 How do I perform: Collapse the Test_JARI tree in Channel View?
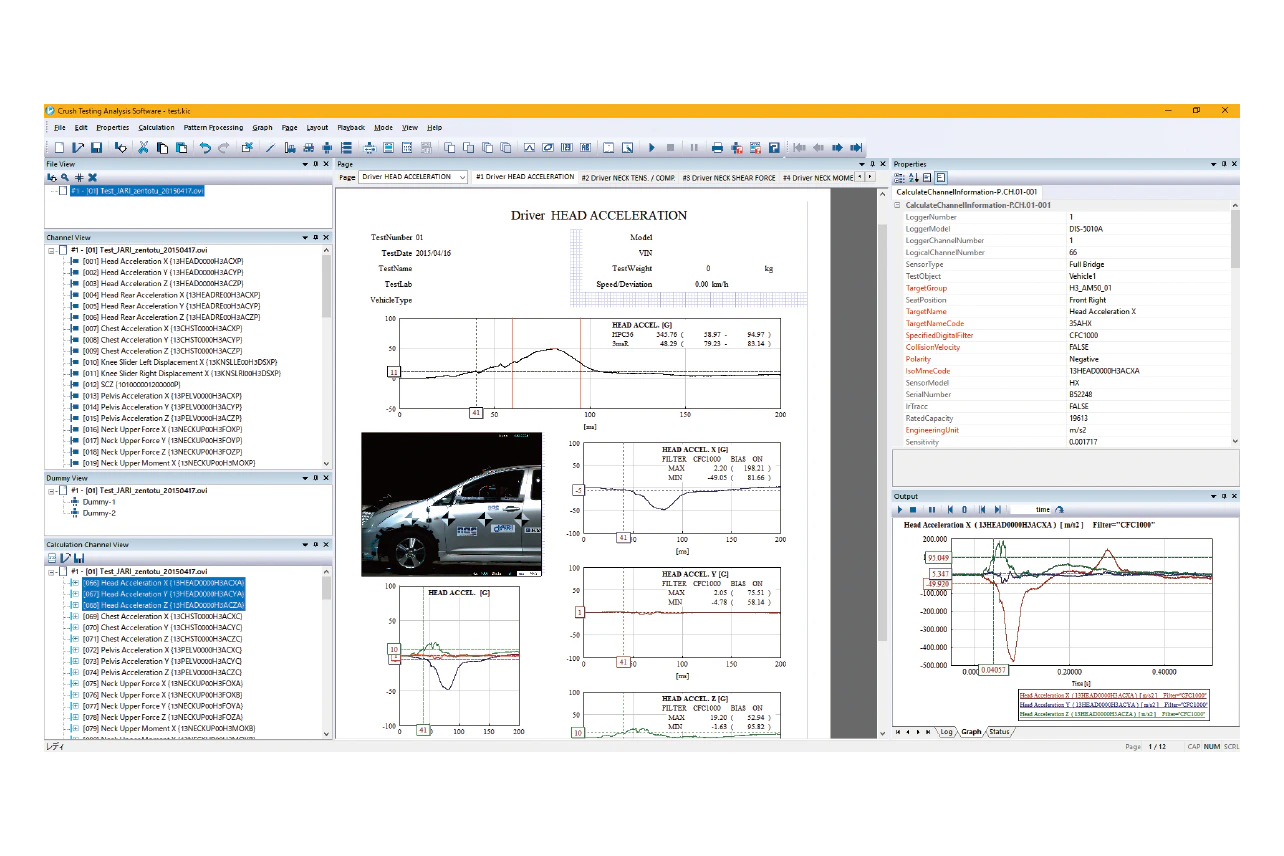[x=51, y=250]
